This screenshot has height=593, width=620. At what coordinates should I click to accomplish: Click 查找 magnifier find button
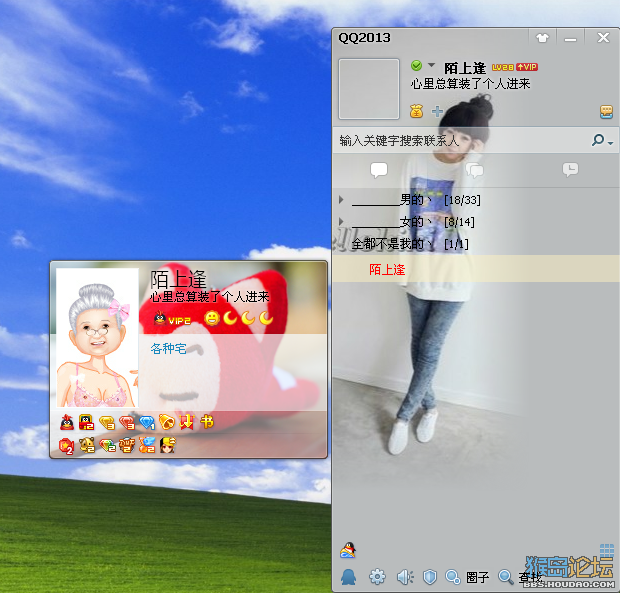point(520,578)
